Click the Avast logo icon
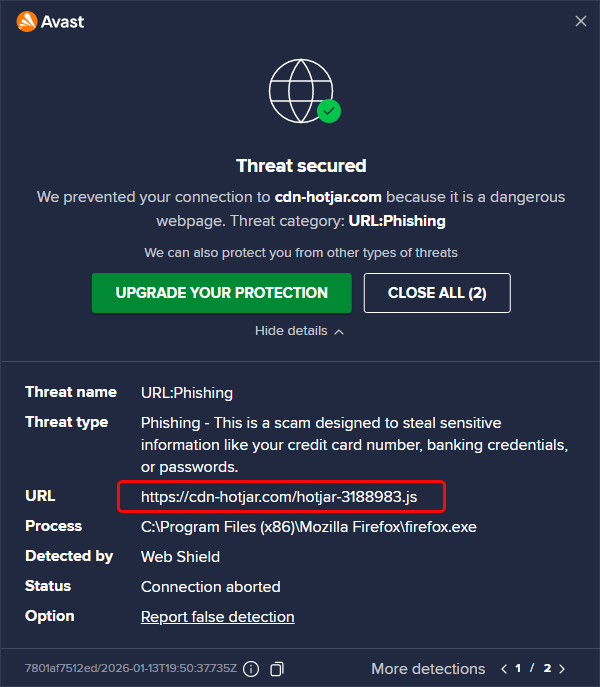 [27, 21]
